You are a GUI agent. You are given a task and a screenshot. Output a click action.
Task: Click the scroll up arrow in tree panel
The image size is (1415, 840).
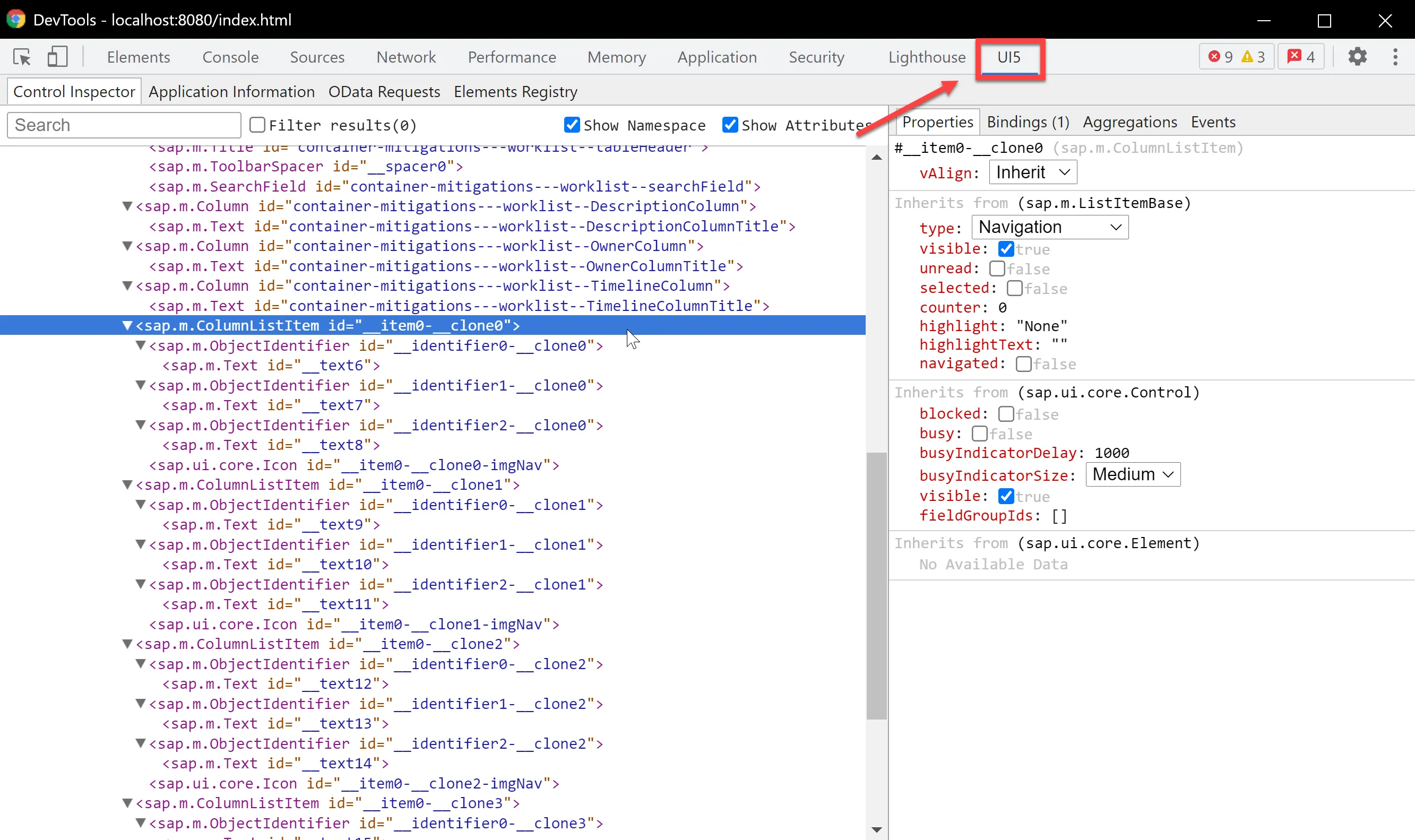(877, 158)
